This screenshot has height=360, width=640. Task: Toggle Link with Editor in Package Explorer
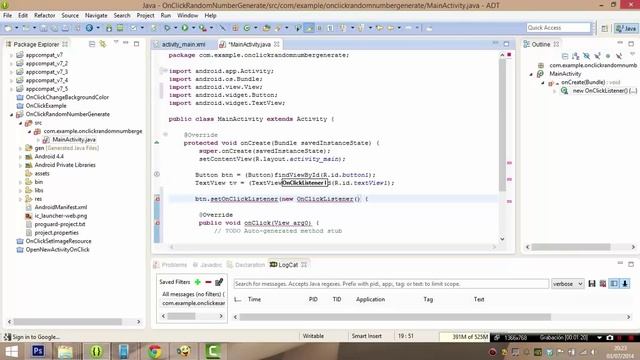(x=103, y=44)
